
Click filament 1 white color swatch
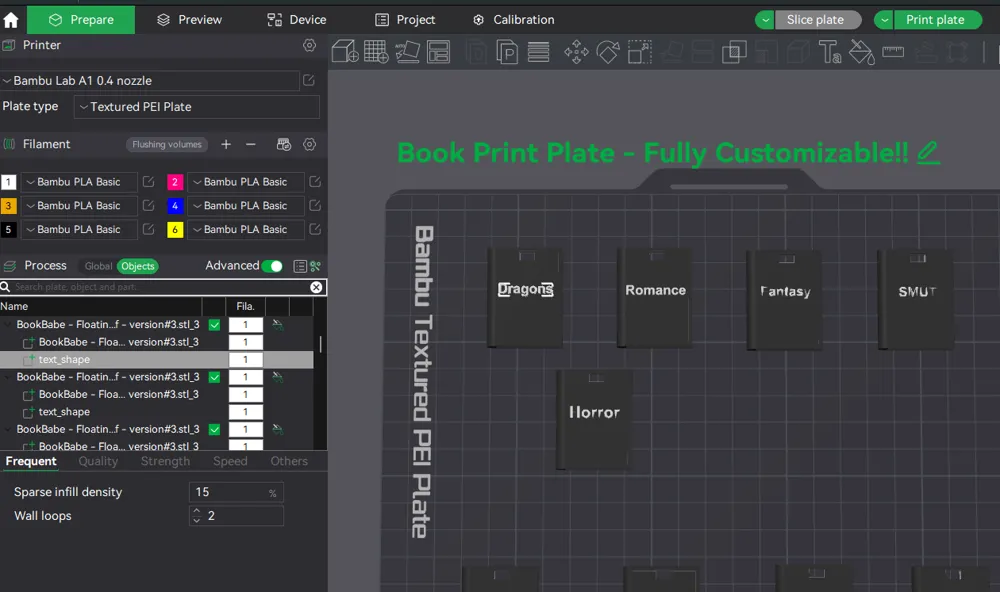8,182
